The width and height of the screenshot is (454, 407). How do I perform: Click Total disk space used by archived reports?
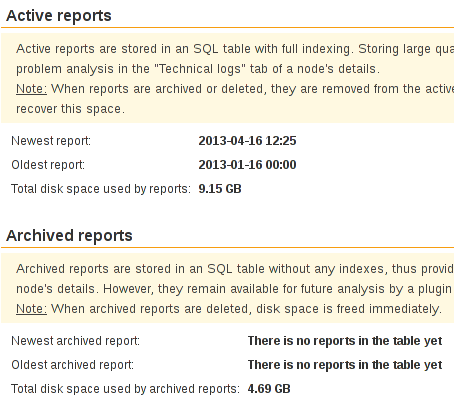[x=125, y=389]
